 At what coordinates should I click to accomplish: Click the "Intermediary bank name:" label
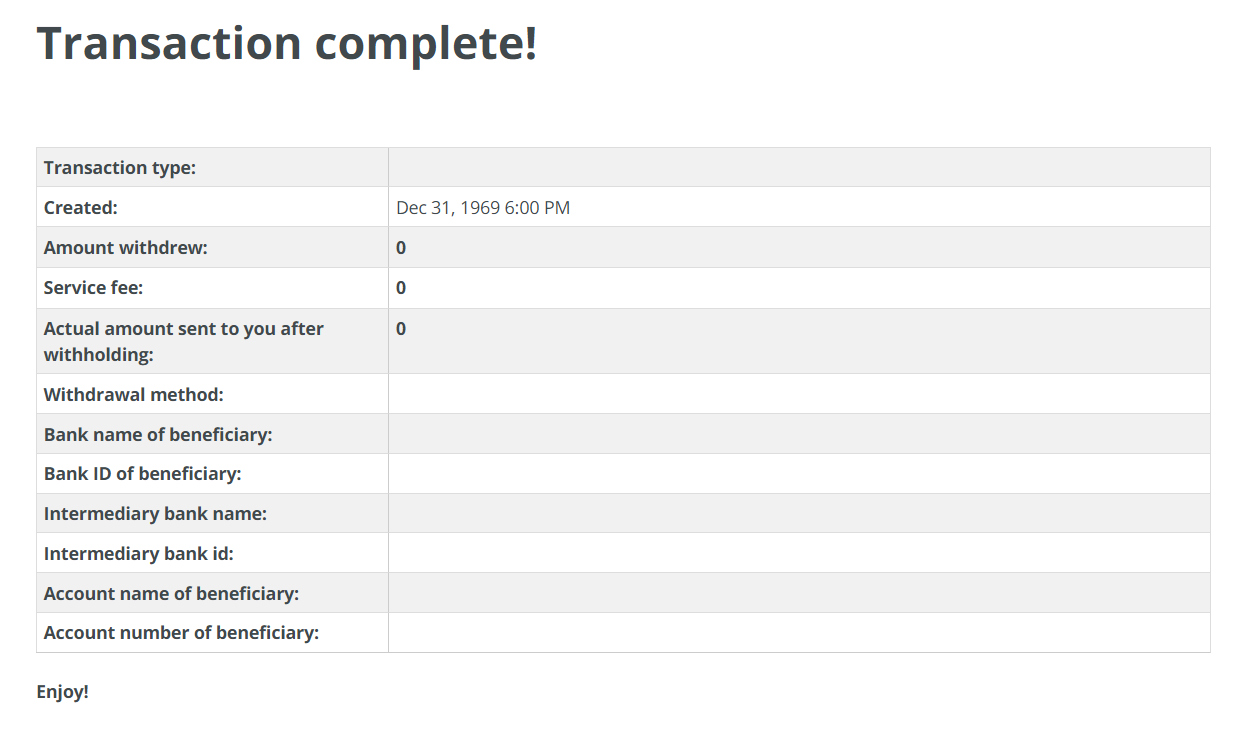coord(155,514)
